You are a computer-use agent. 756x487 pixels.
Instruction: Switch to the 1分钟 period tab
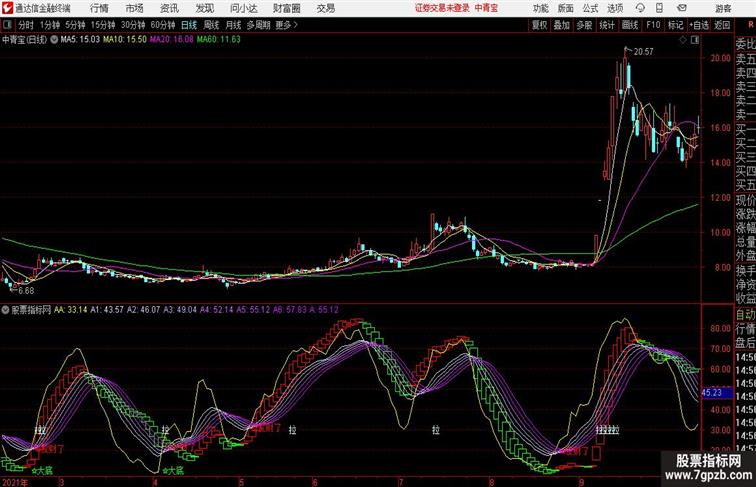[x=50, y=25]
